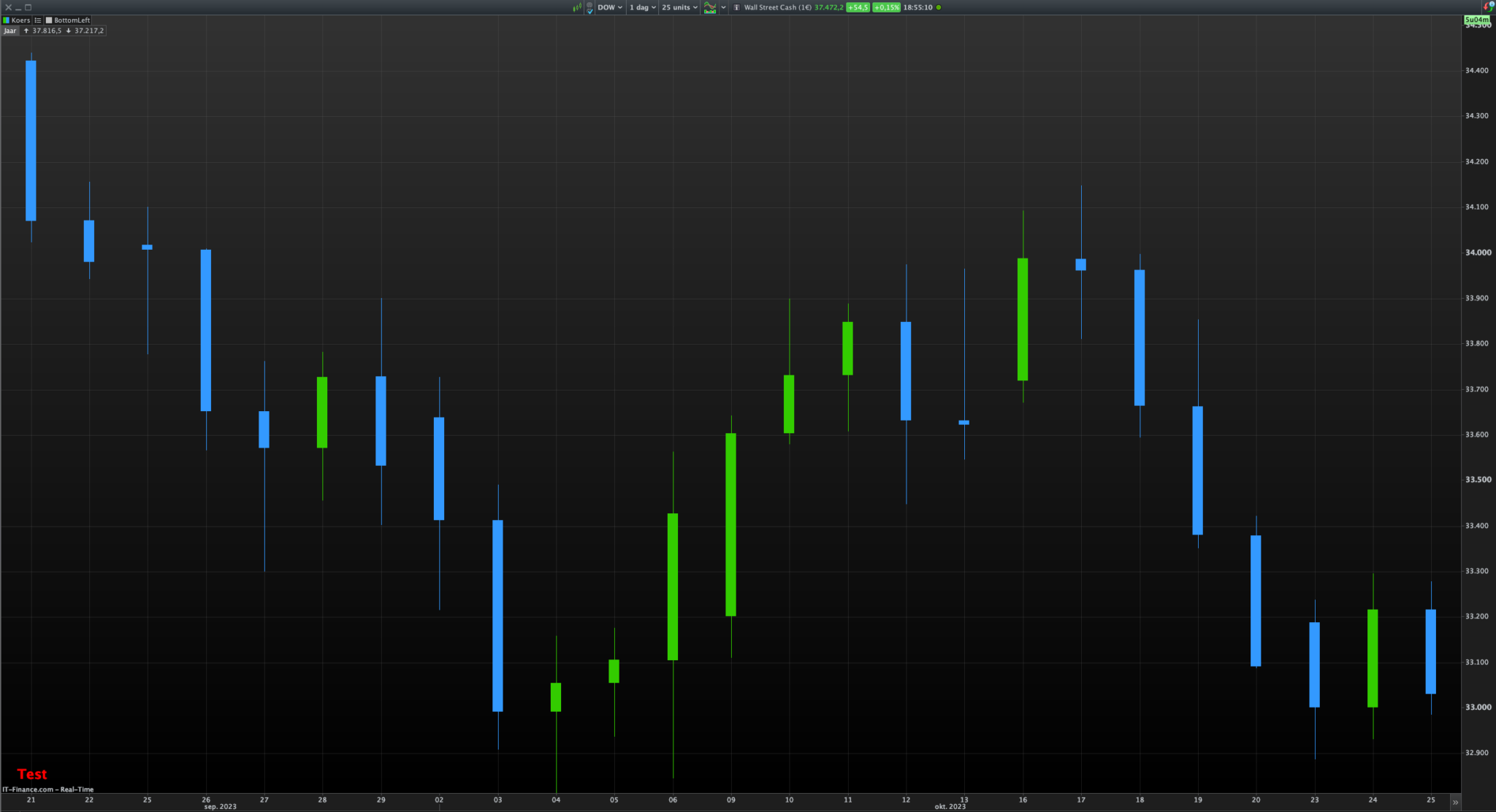This screenshot has height=812, width=1496.
Task: Click the +0,15% change badge
Action: pos(886,7)
